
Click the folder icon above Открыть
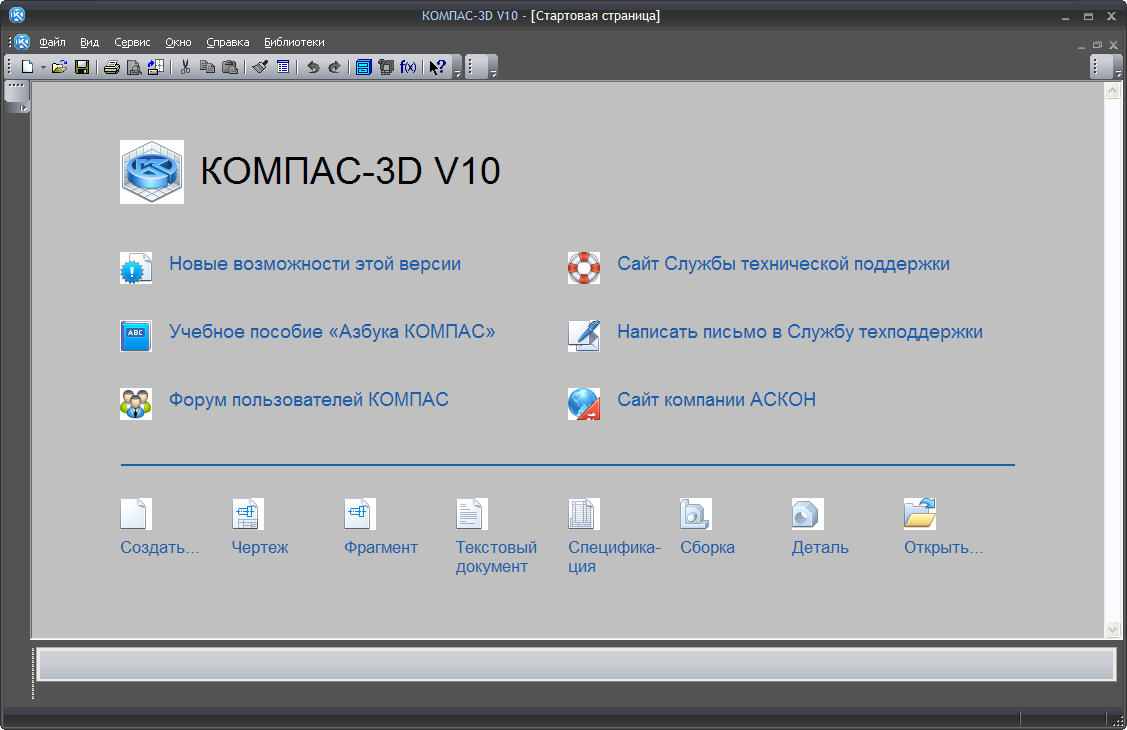pos(920,514)
